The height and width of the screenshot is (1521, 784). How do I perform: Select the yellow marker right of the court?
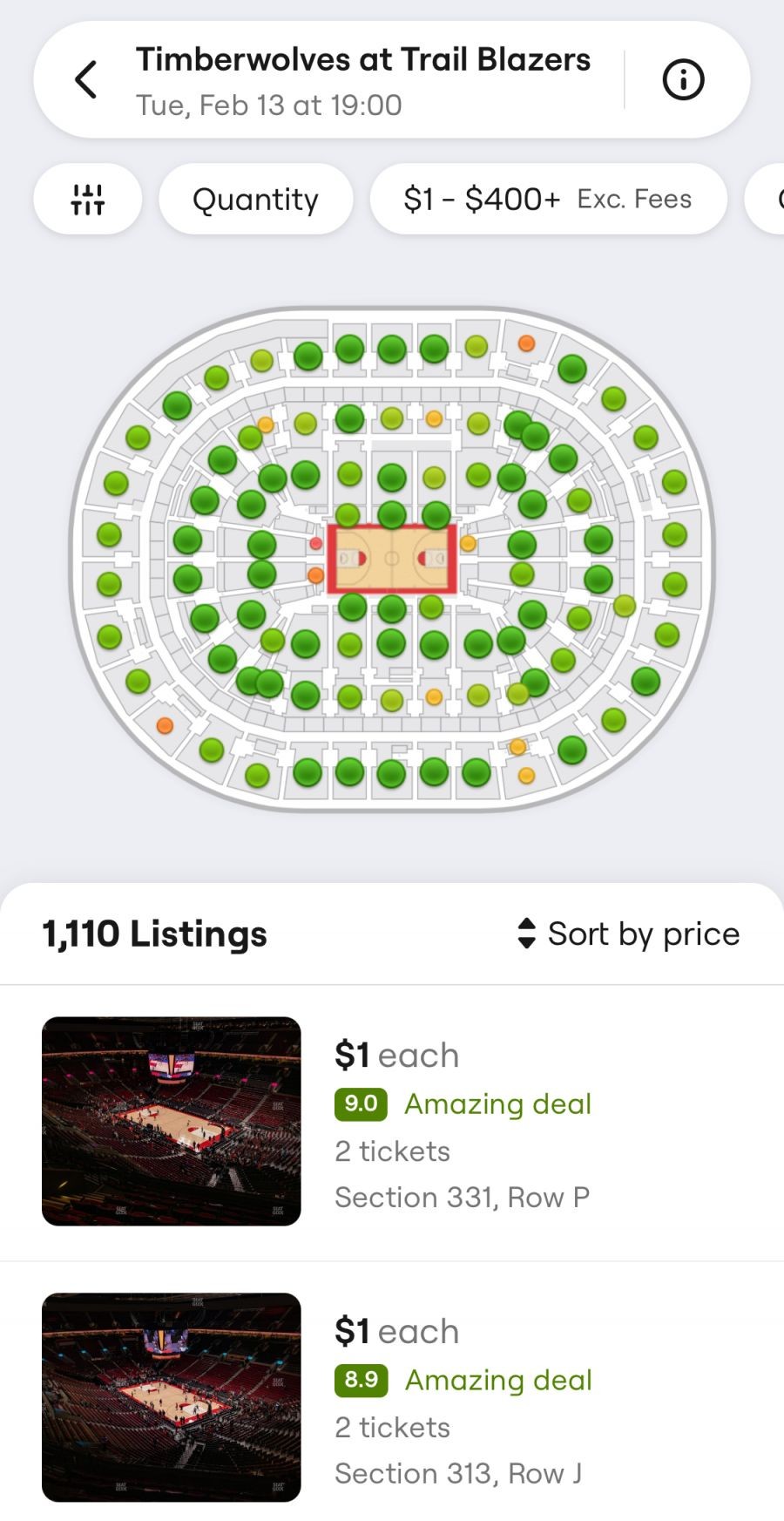pyautogui.click(x=468, y=544)
